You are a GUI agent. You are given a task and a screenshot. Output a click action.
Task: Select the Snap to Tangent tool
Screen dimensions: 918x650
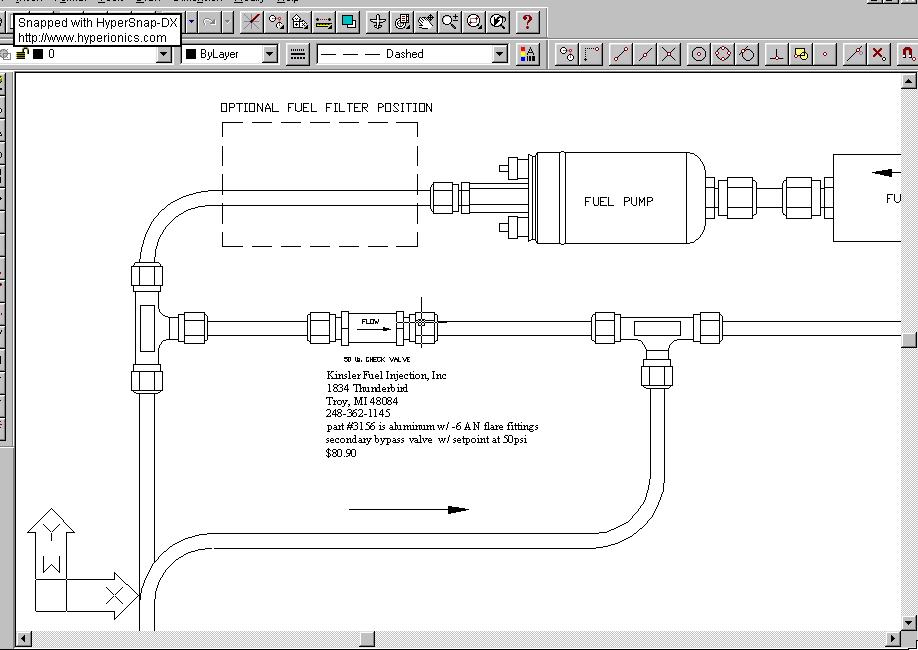point(747,54)
